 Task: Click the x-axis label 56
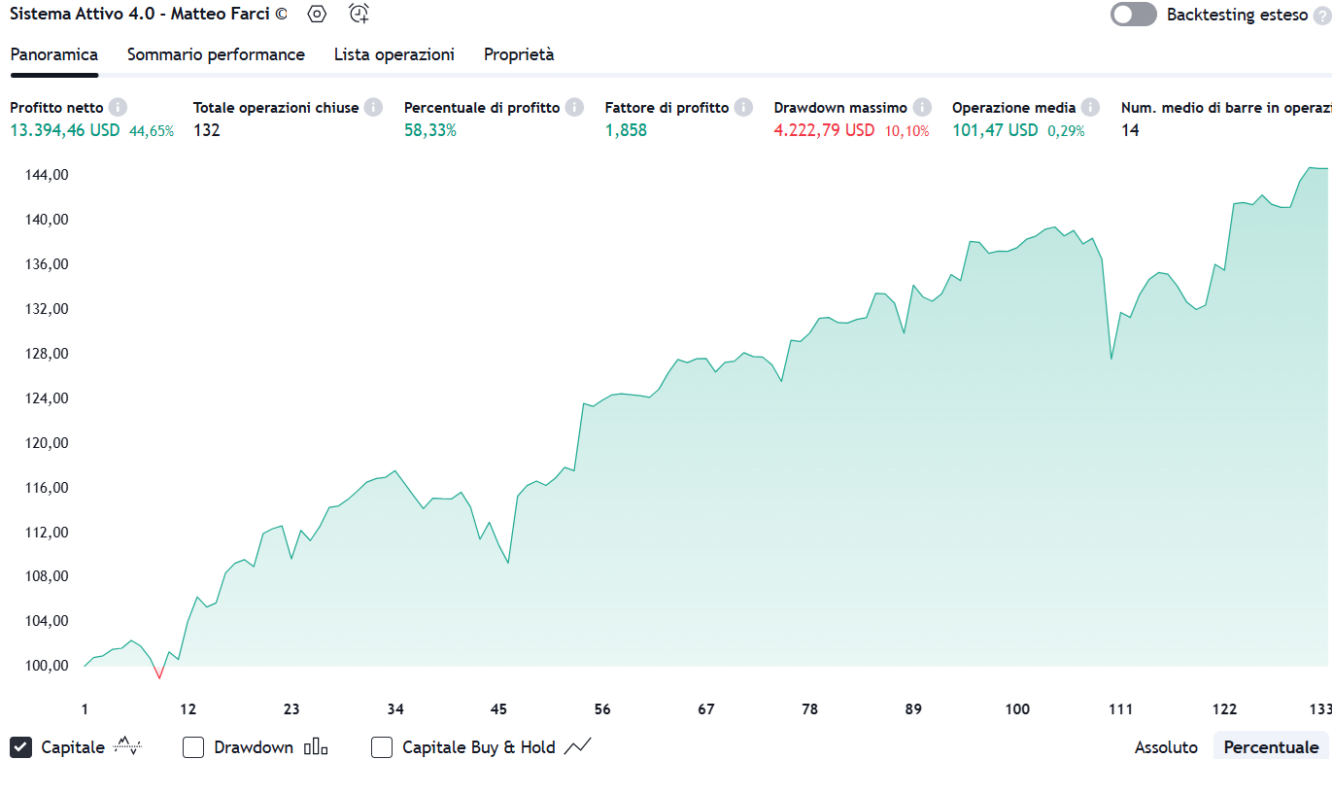pyautogui.click(x=602, y=709)
